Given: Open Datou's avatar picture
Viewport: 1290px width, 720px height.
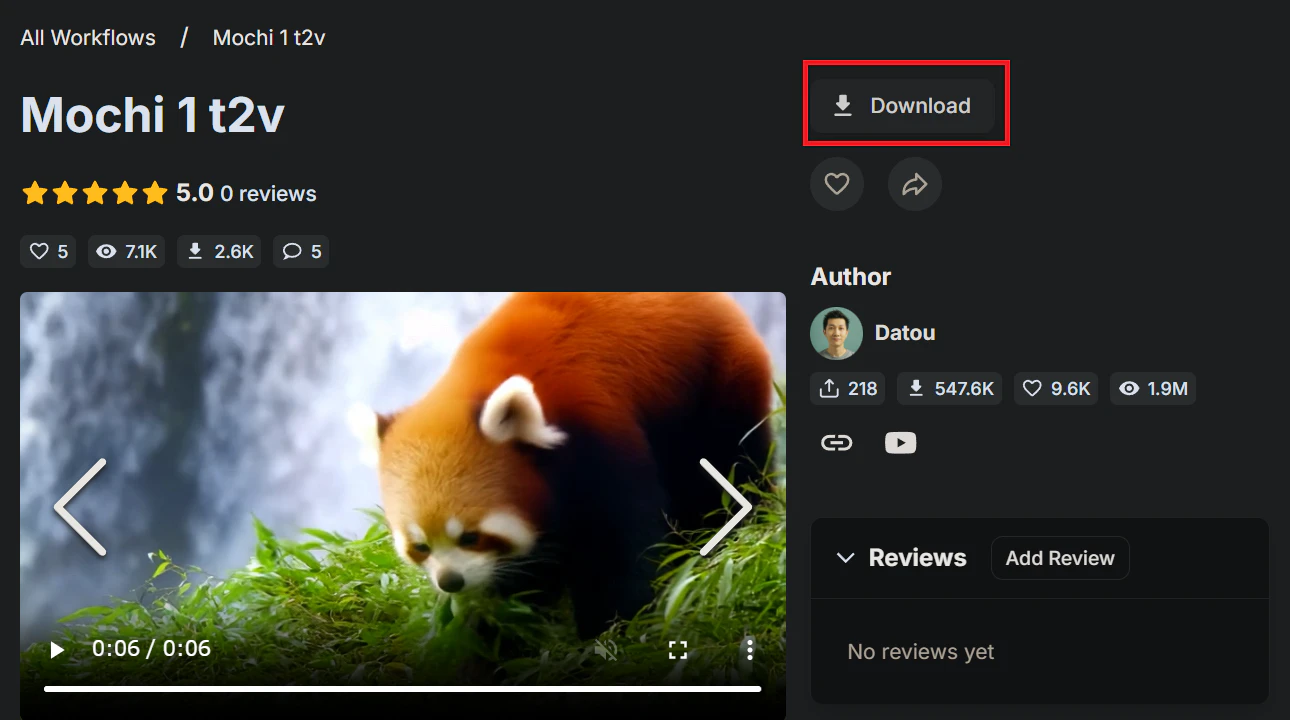Looking at the screenshot, I should click(837, 333).
